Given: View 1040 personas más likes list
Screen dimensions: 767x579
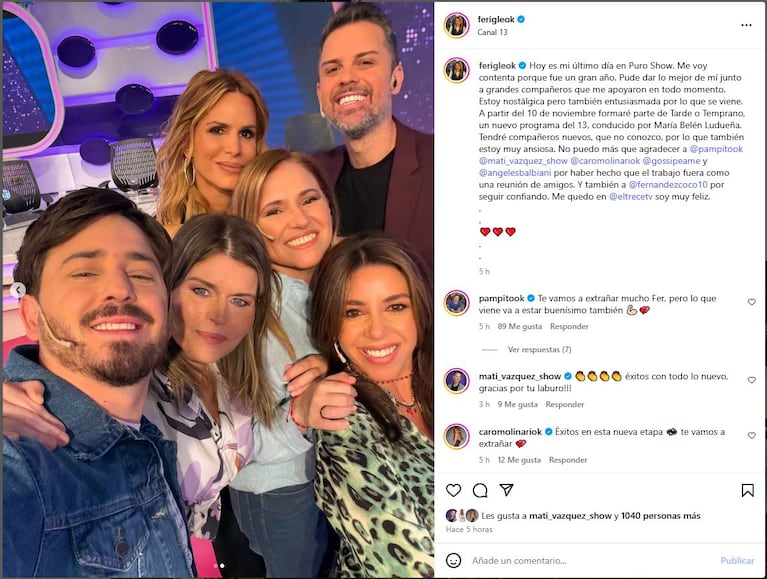Looking at the screenshot, I should [x=660, y=515].
